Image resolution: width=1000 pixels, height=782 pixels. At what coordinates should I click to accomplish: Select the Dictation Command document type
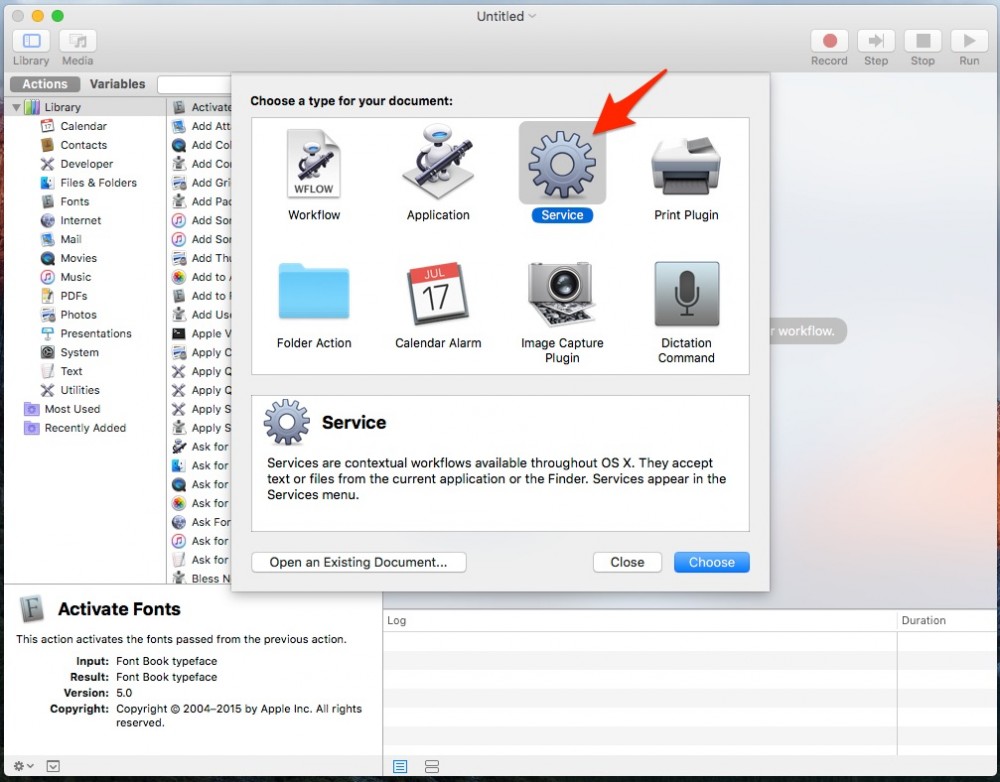point(685,292)
